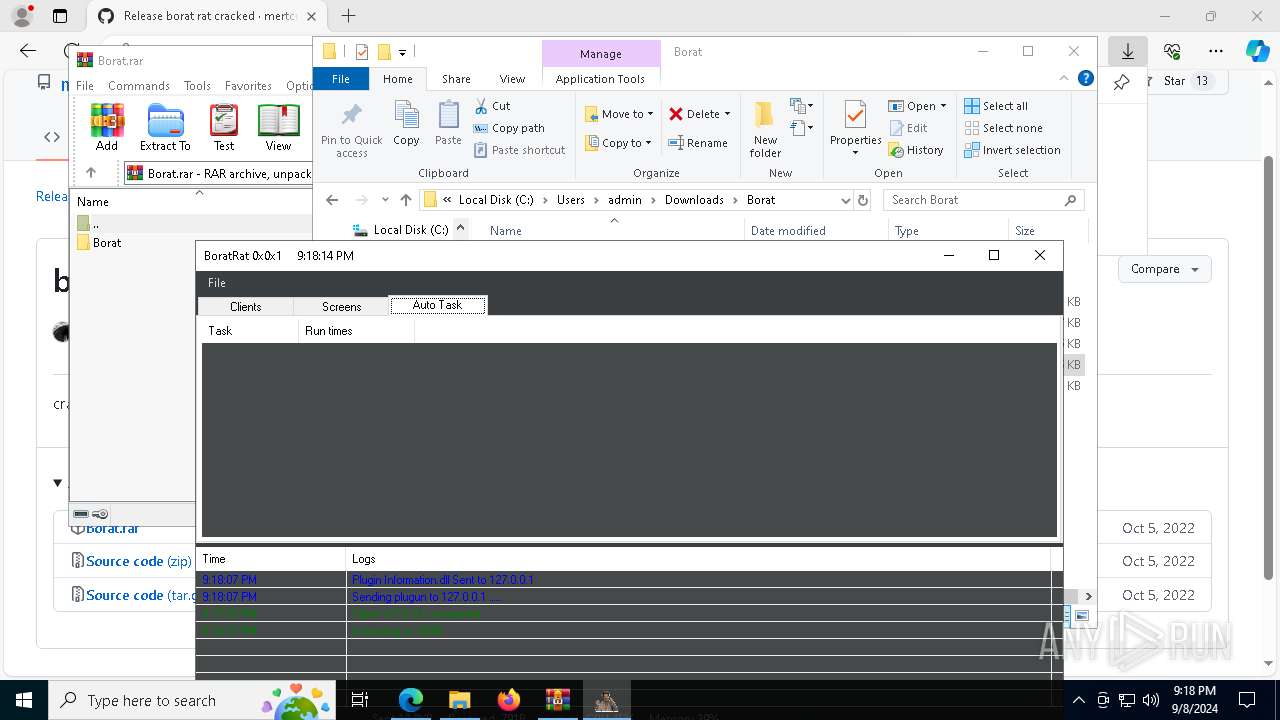
Task: Click the taskbar search box
Action: (191, 700)
